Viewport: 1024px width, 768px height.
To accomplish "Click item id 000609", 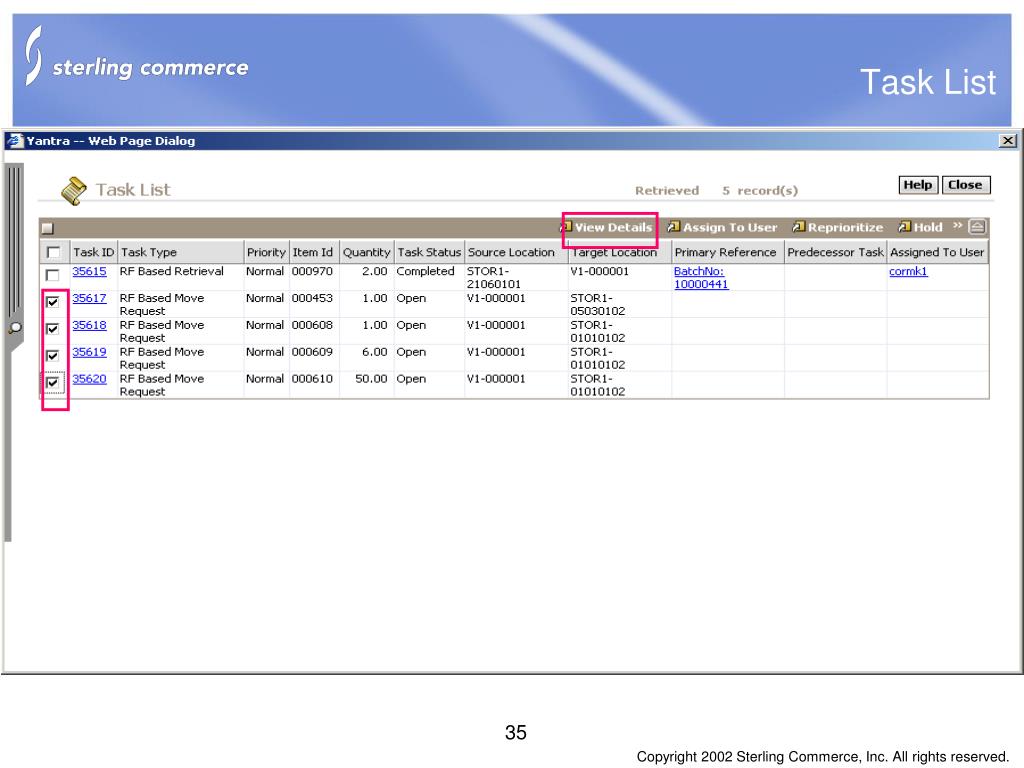I will click(312, 351).
